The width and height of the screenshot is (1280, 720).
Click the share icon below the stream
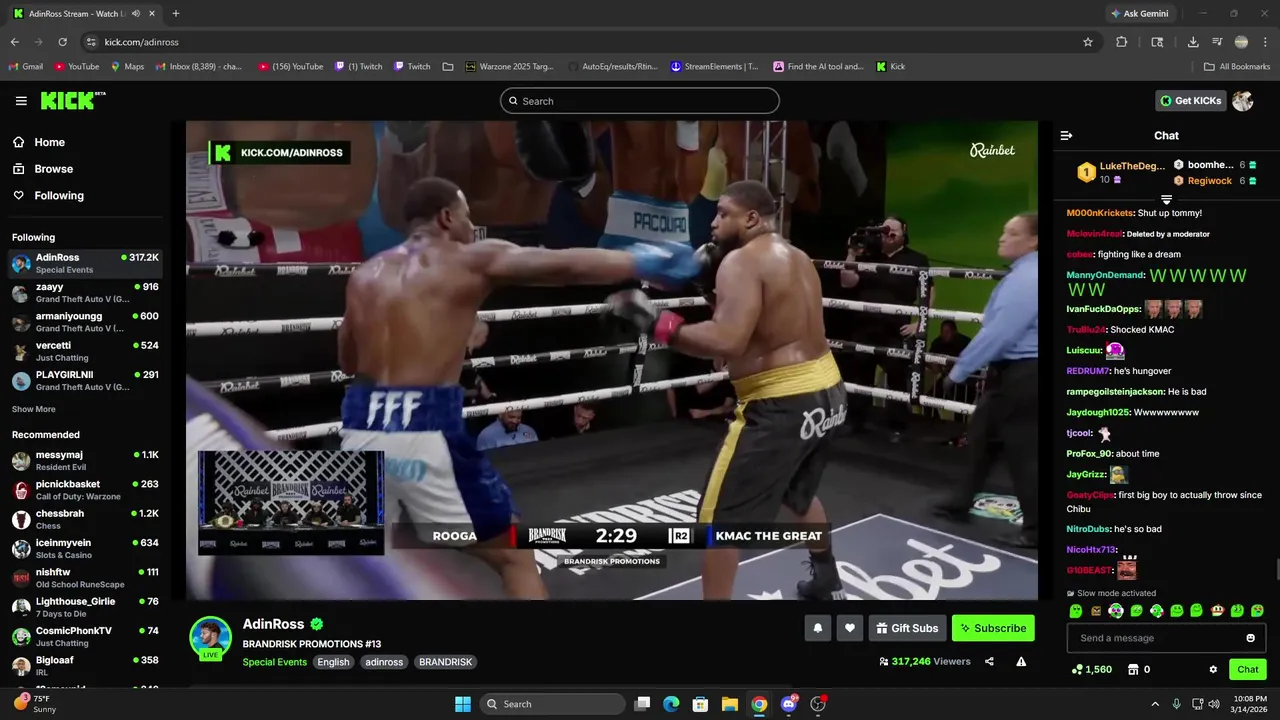pyautogui.click(x=989, y=661)
